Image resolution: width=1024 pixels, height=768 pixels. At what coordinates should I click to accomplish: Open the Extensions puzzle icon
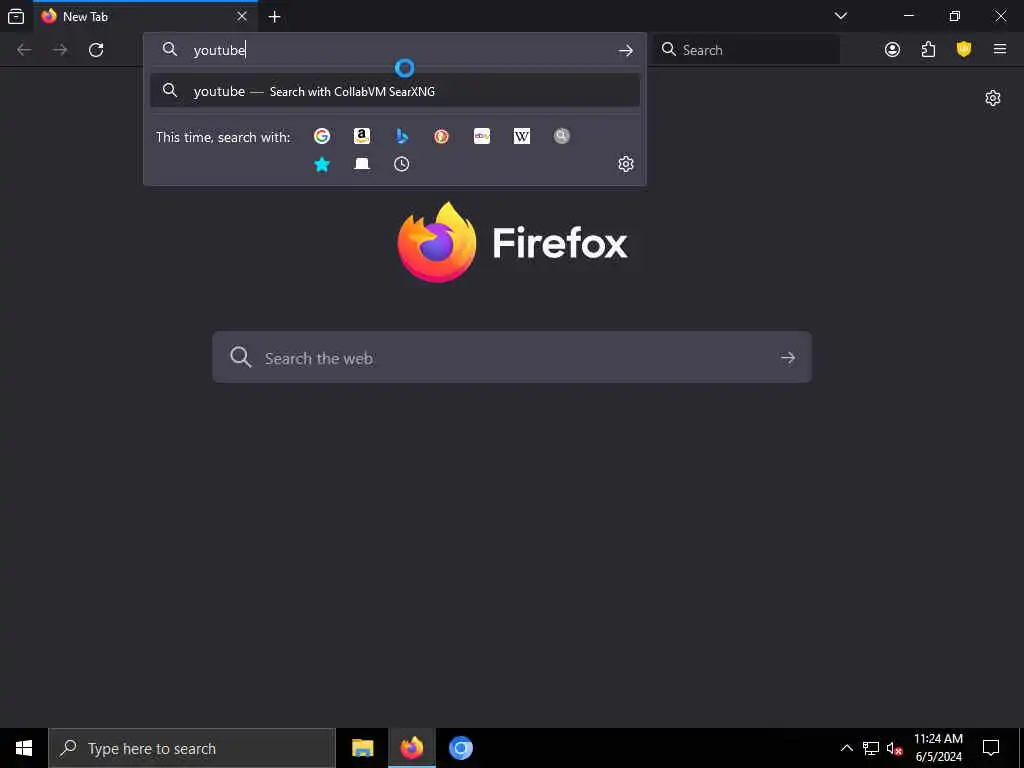point(928,50)
